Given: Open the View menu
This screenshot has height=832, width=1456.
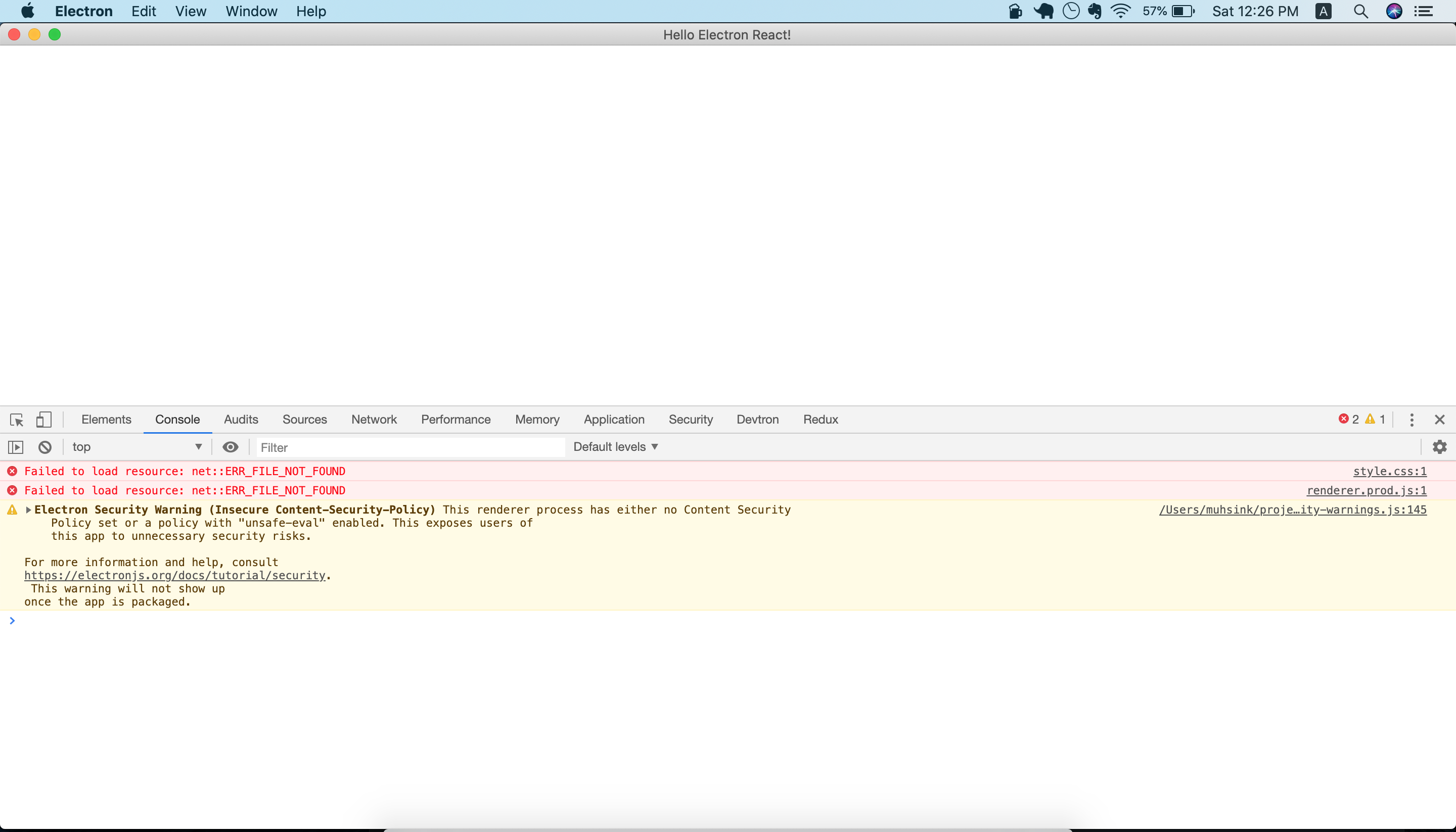Looking at the screenshot, I should [190, 11].
